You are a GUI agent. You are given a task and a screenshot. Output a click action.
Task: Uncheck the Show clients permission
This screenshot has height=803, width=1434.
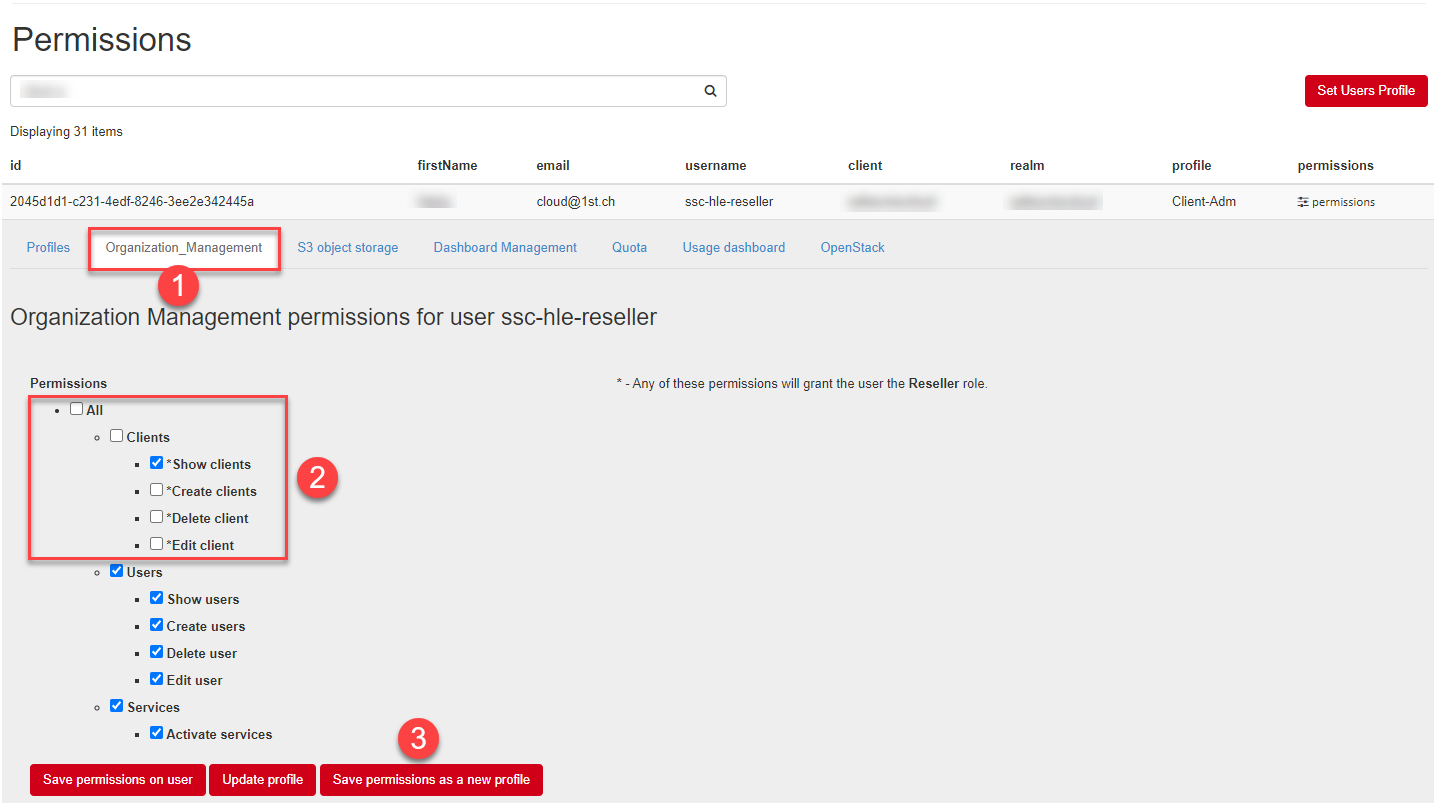coord(157,463)
